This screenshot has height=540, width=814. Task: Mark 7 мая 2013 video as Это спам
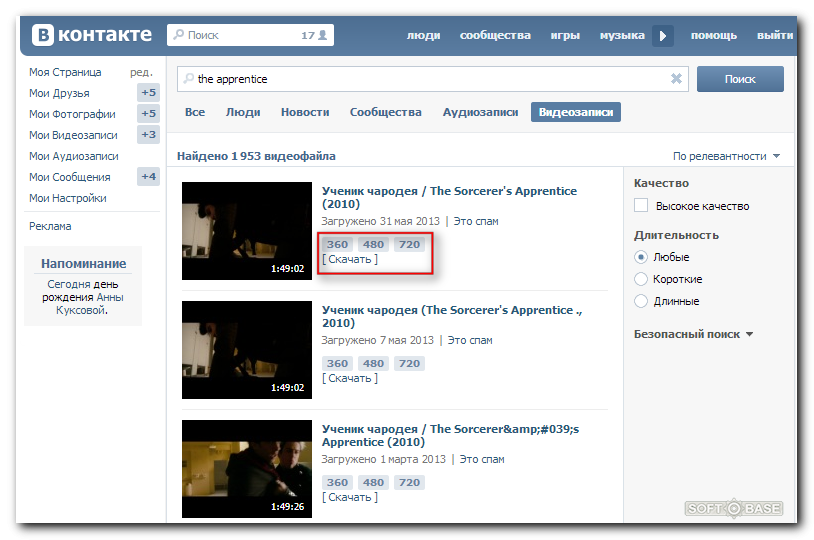pos(470,340)
